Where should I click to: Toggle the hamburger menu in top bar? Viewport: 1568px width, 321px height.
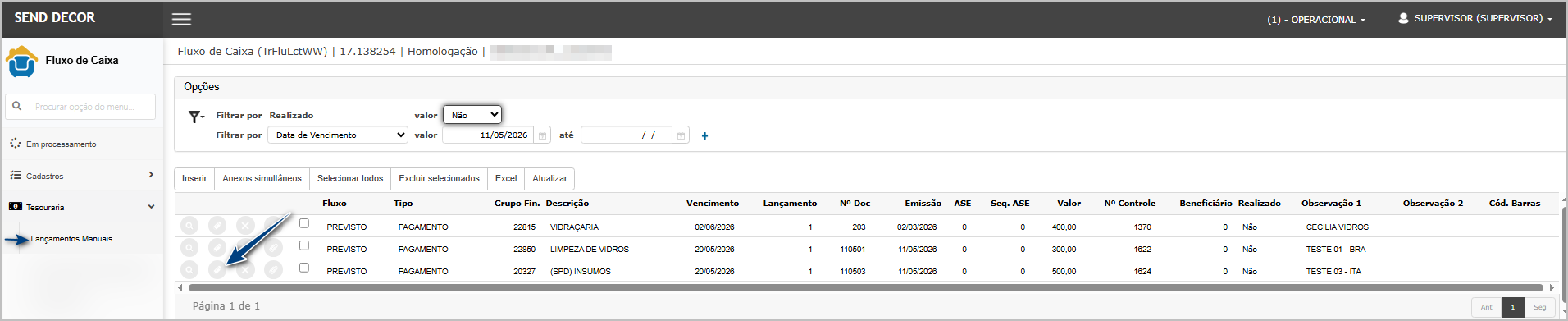[x=181, y=19]
